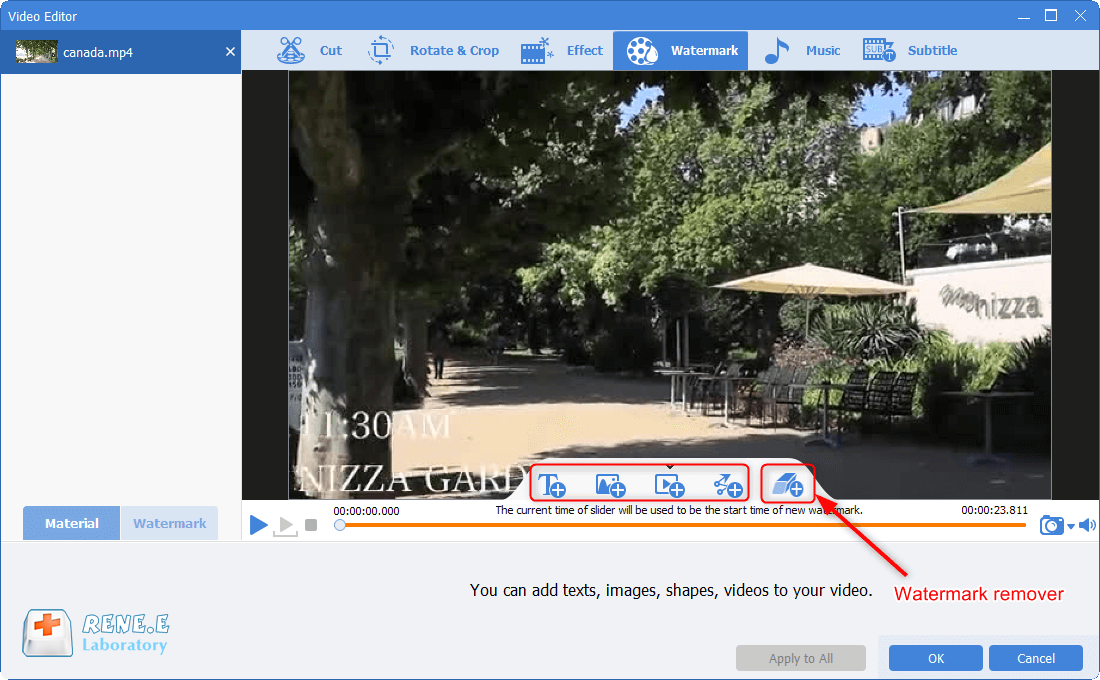Close the canada.mp4 file tab
This screenshot has width=1100, height=680.
pos(230,52)
